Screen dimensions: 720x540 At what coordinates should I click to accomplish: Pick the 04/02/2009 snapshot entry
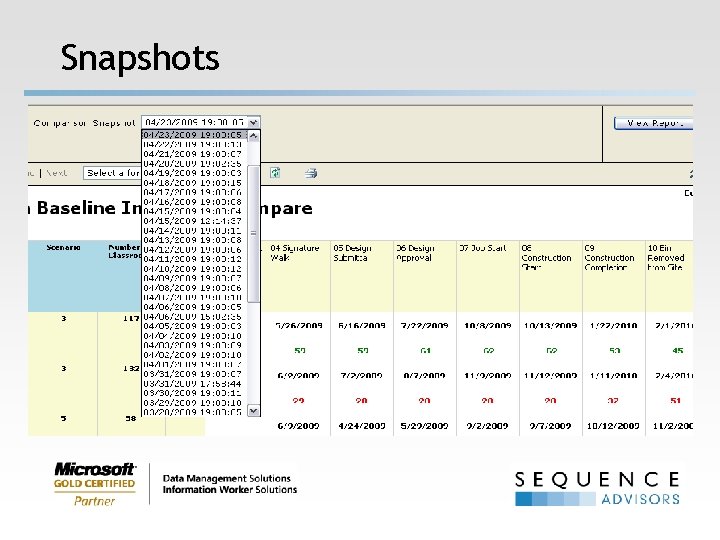click(x=195, y=355)
